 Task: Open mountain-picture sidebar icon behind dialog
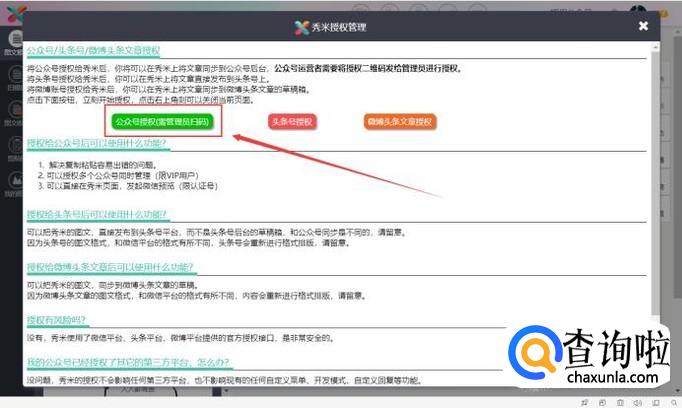(16, 179)
